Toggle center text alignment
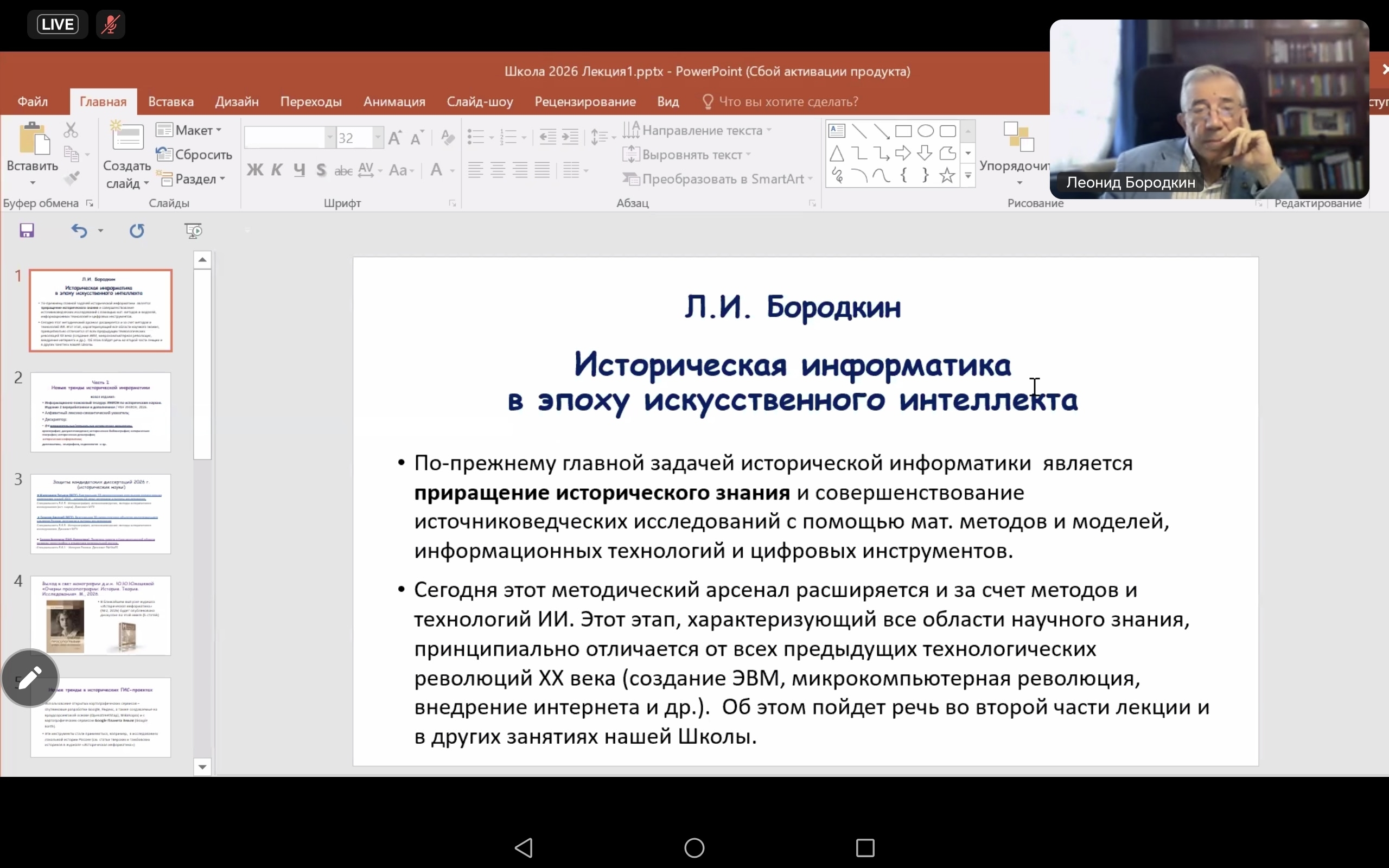This screenshot has height=868, width=1389. [x=498, y=170]
